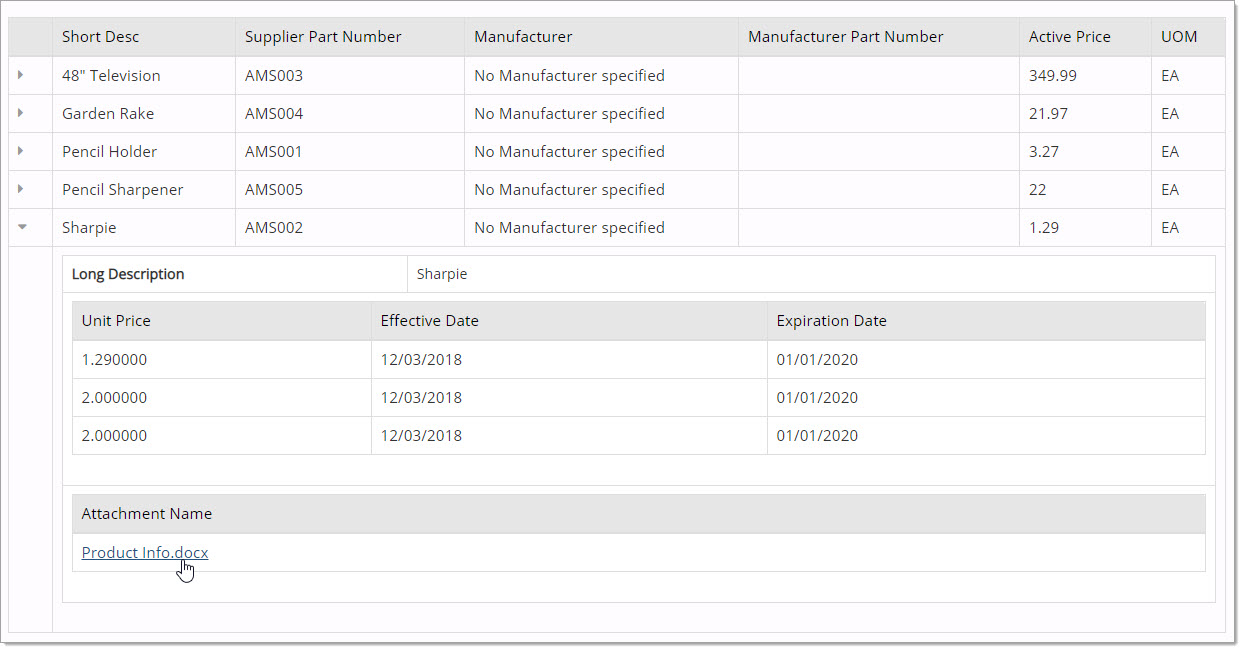Click the Manufacturer Part Number header

point(846,37)
